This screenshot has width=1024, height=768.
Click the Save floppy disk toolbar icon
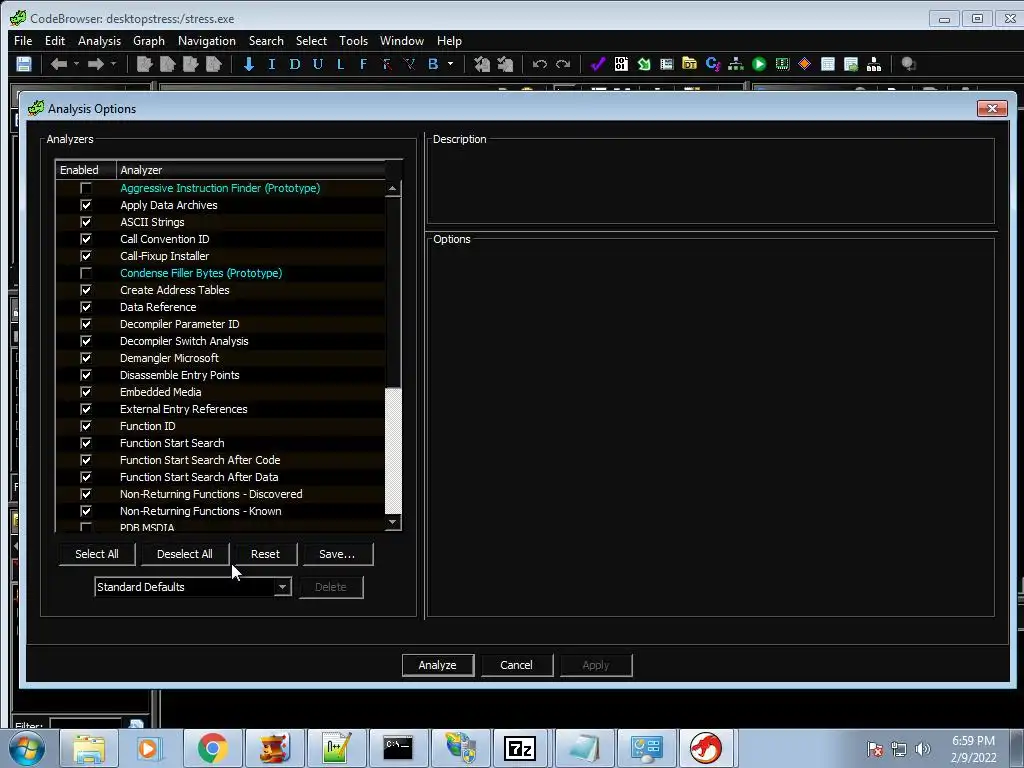[24, 64]
